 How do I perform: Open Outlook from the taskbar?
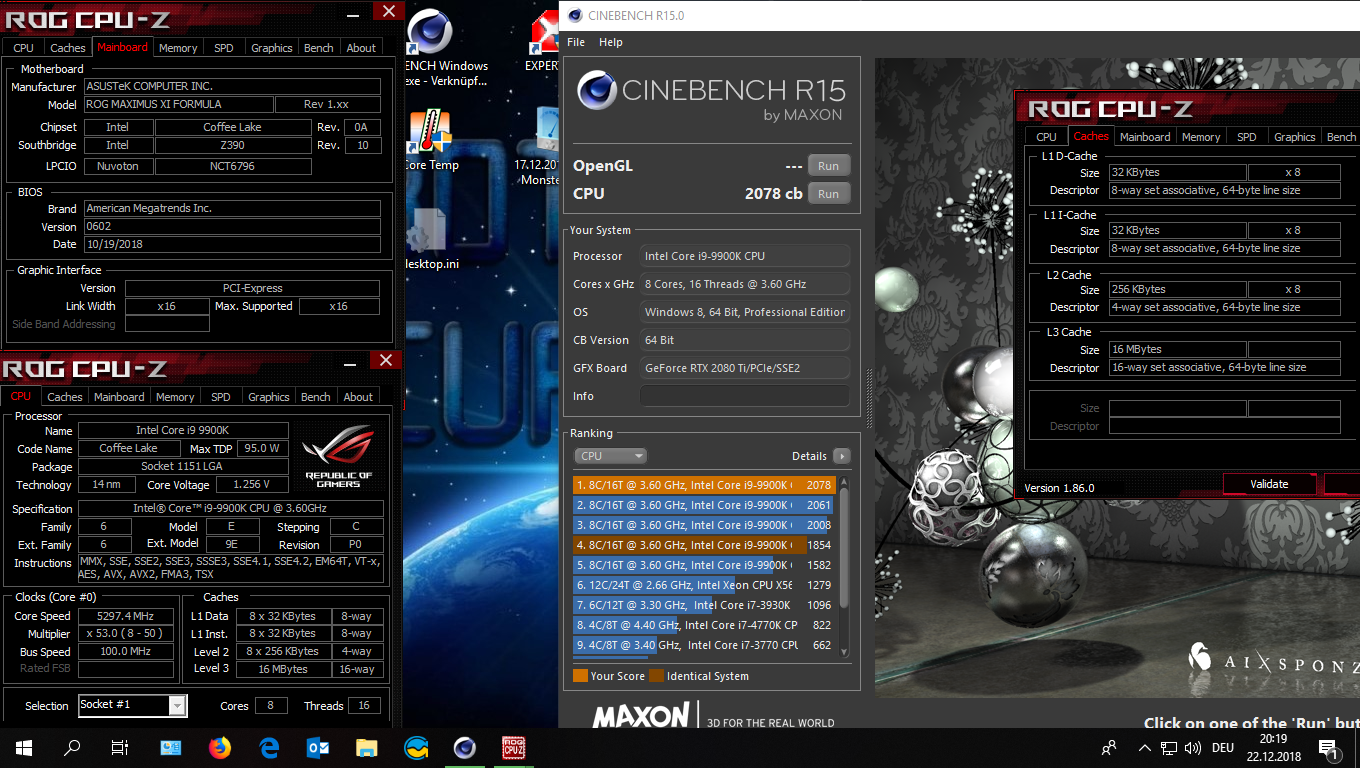tap(318, 747)
